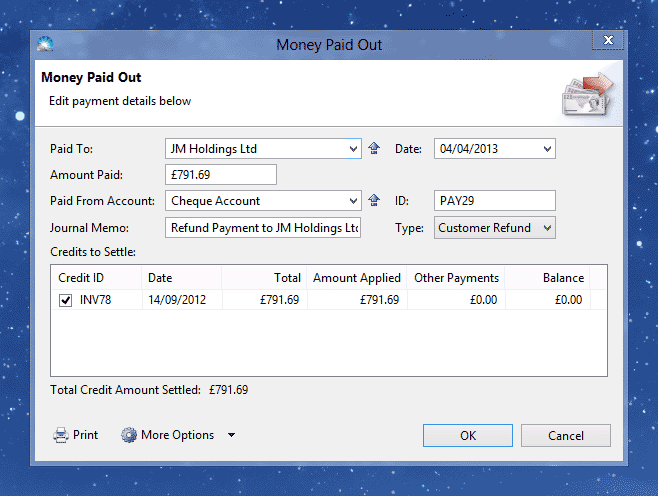Click the More Options gear icon
Screen dimensions: 658x496
tap(128, 435)
